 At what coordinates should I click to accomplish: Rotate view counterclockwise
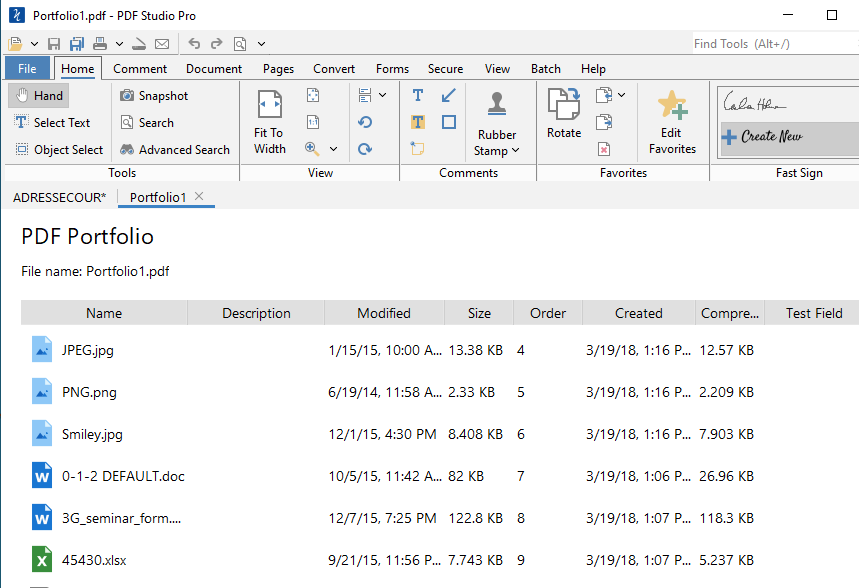365,122
